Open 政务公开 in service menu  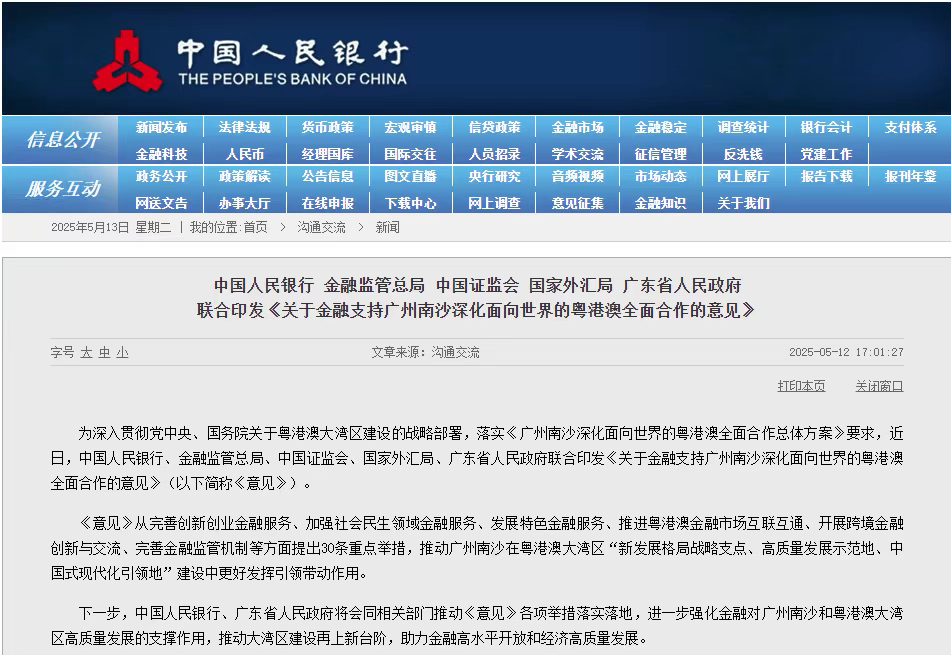pos(161,176)
